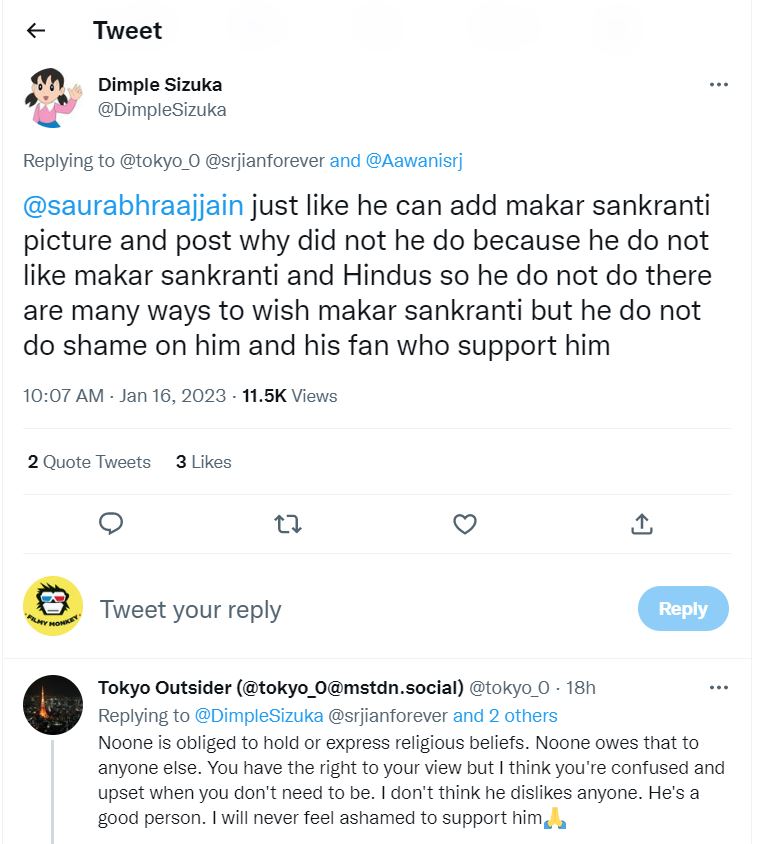
Task: View the 2 Quote Tweets
Action: 88,462
